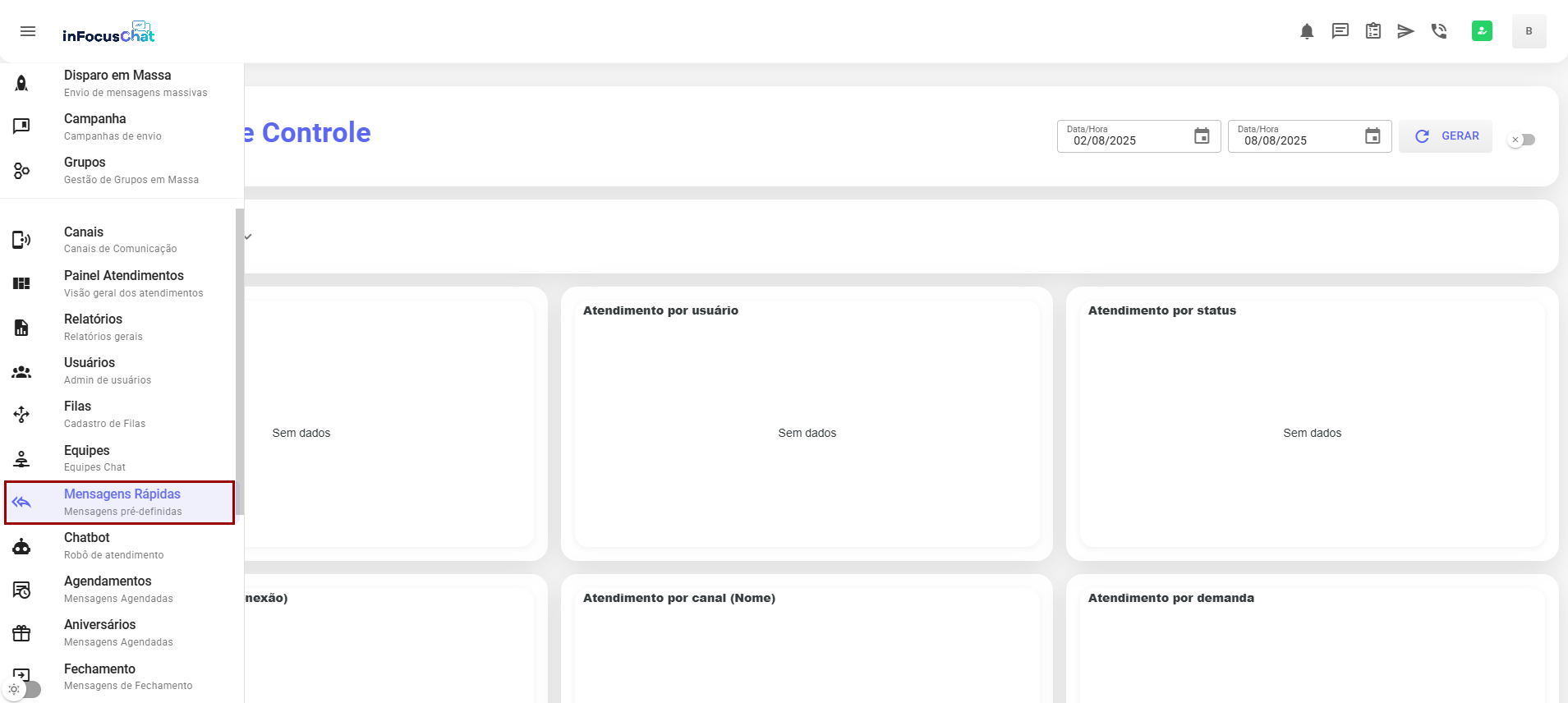Screen dimensions: 1568x703
Task: Open the user avatar menu labeled B
Action: point(1529,31)
